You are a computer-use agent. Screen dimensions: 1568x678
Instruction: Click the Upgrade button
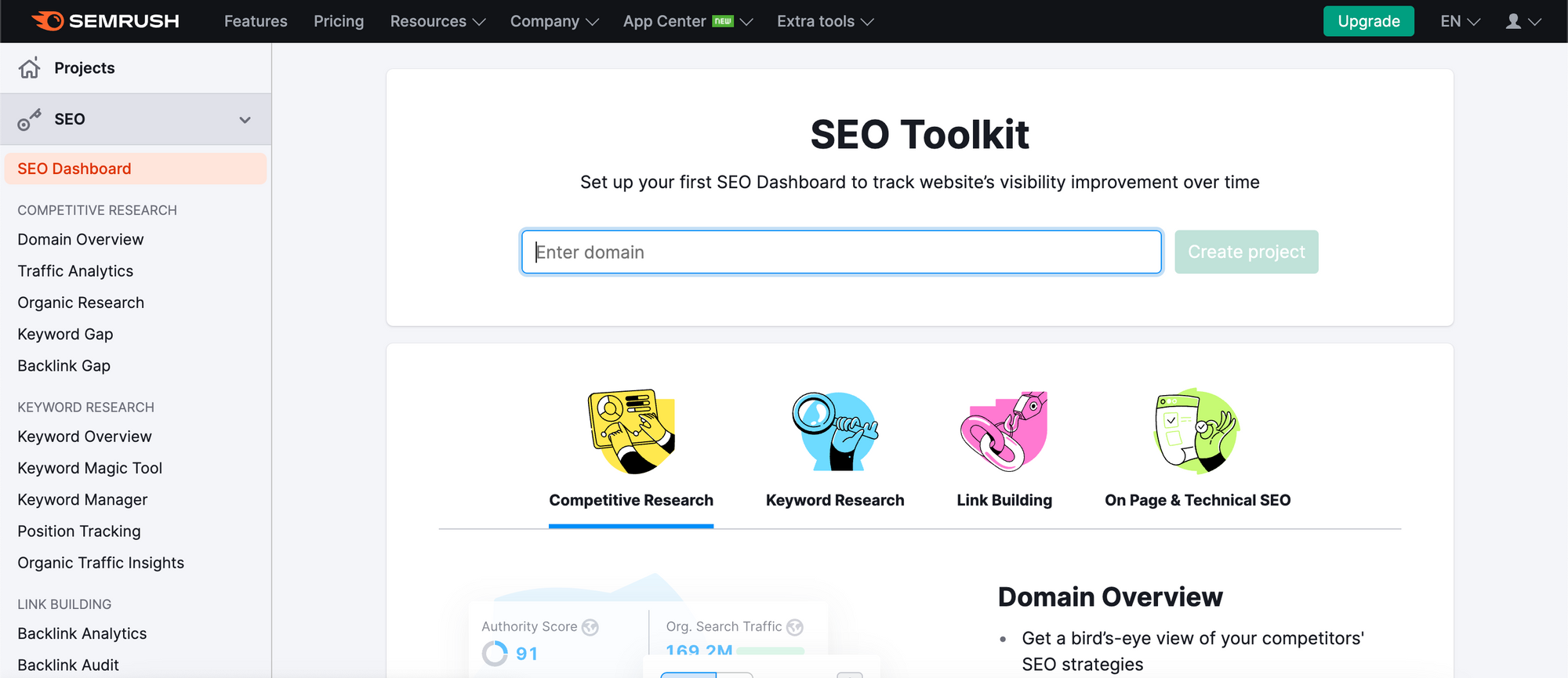(1369, 21)
